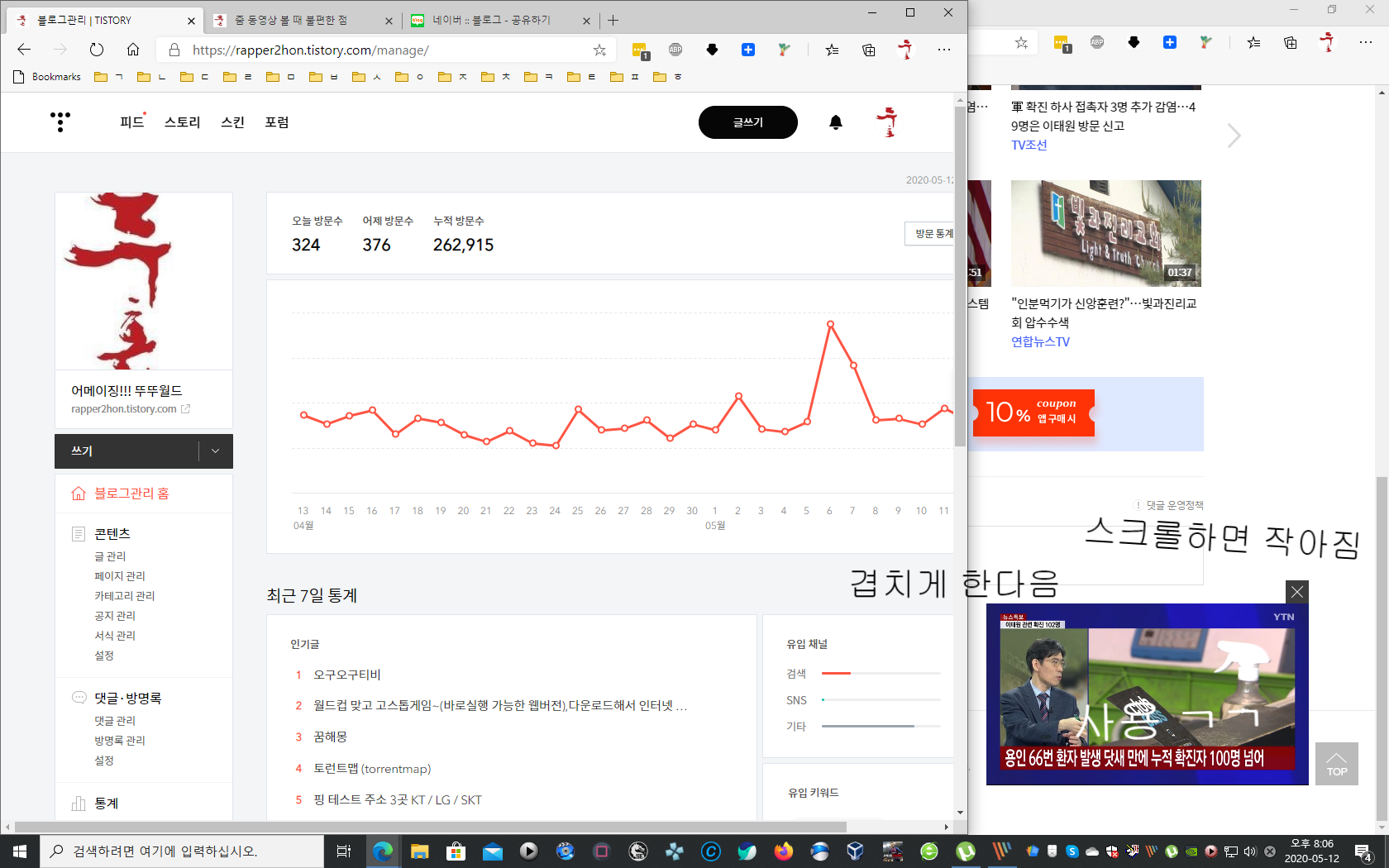1389x868 pixels.
Task: Open the 스킨 menu
Action: (x=233, y=122)
